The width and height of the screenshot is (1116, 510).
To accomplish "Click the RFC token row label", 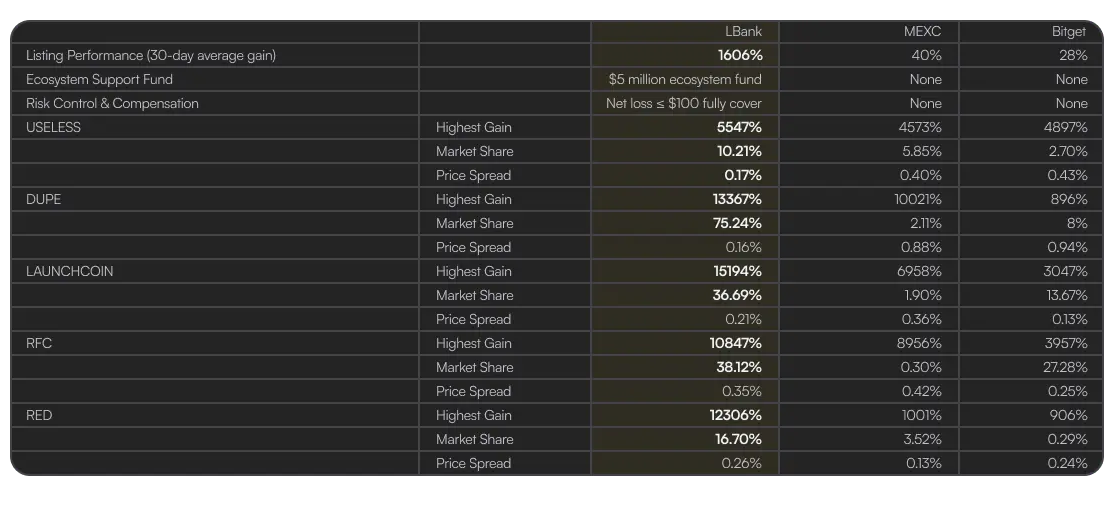I will click(x=39, y=343).
